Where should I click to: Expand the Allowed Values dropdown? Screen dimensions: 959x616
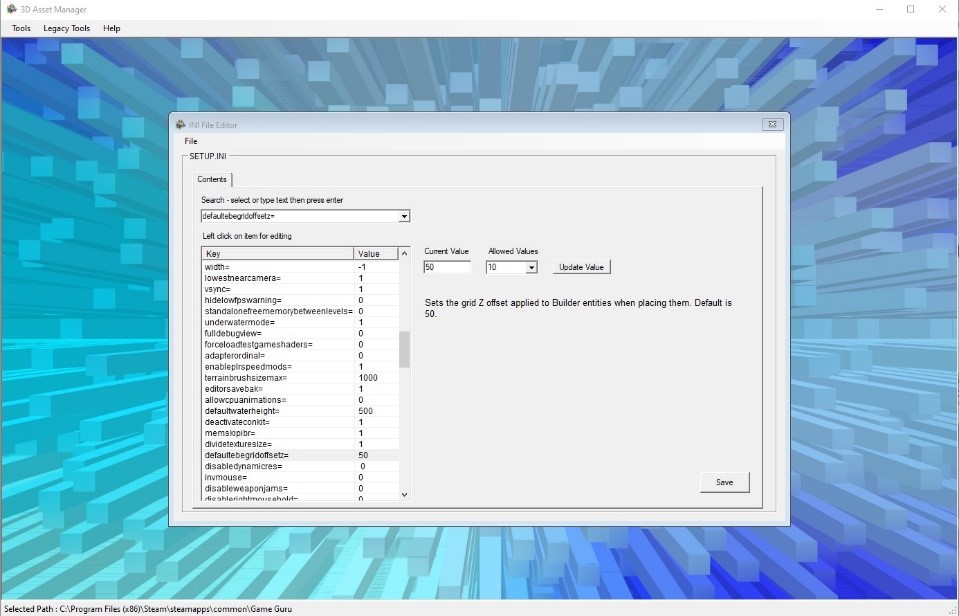tap(531, 267)
